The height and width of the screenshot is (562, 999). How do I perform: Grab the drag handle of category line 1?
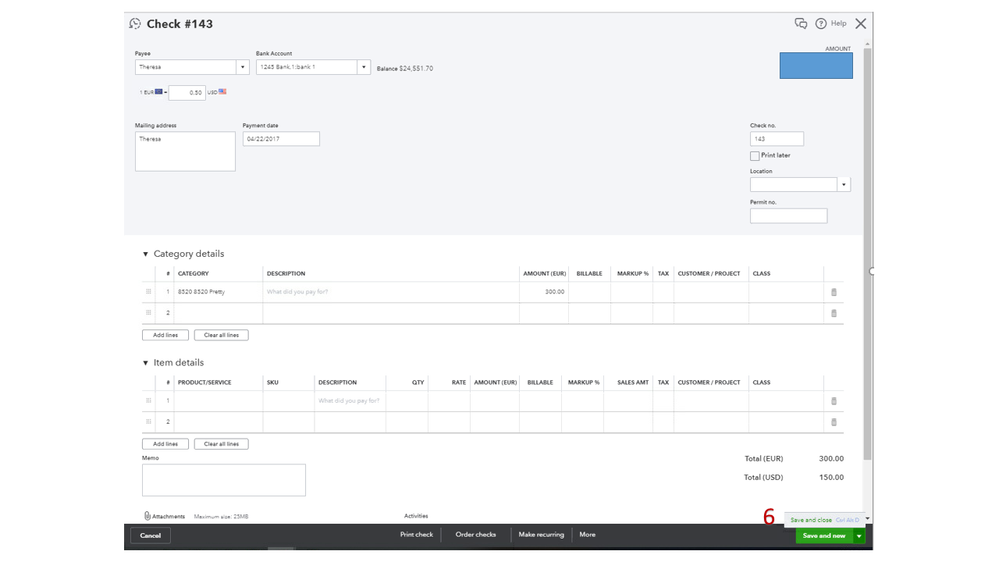click(x=148, y=292)
